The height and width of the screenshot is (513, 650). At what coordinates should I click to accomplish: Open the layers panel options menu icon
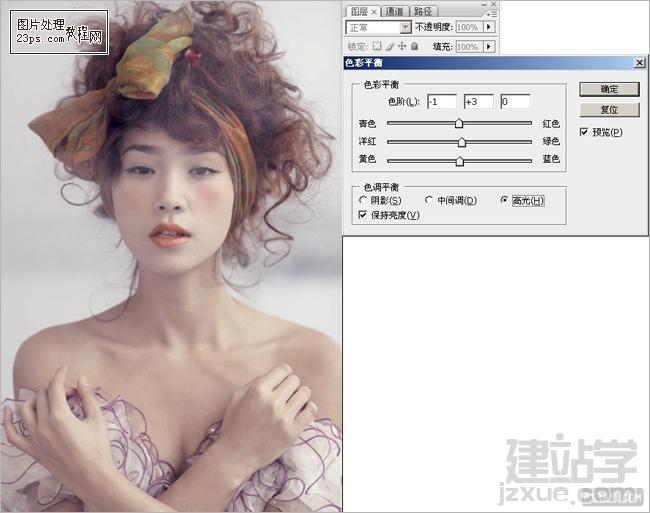click(492, 14)
